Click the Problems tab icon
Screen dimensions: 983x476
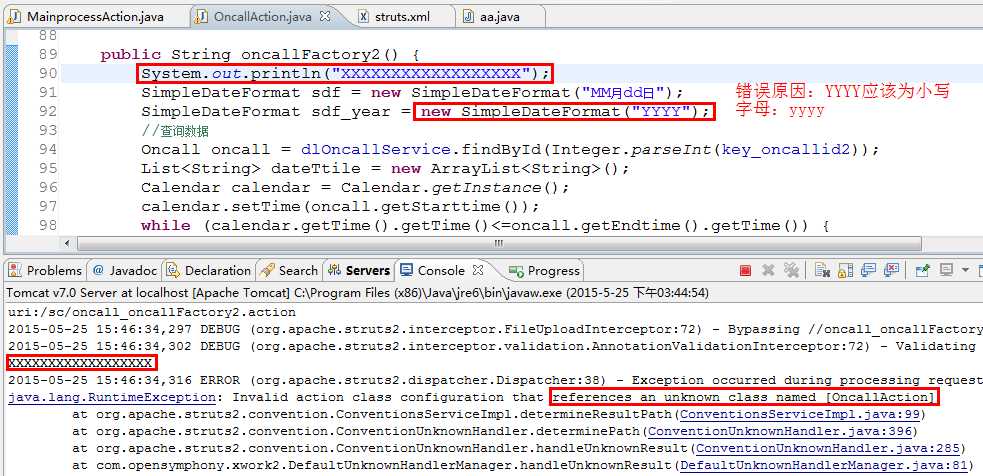point(16,271)
